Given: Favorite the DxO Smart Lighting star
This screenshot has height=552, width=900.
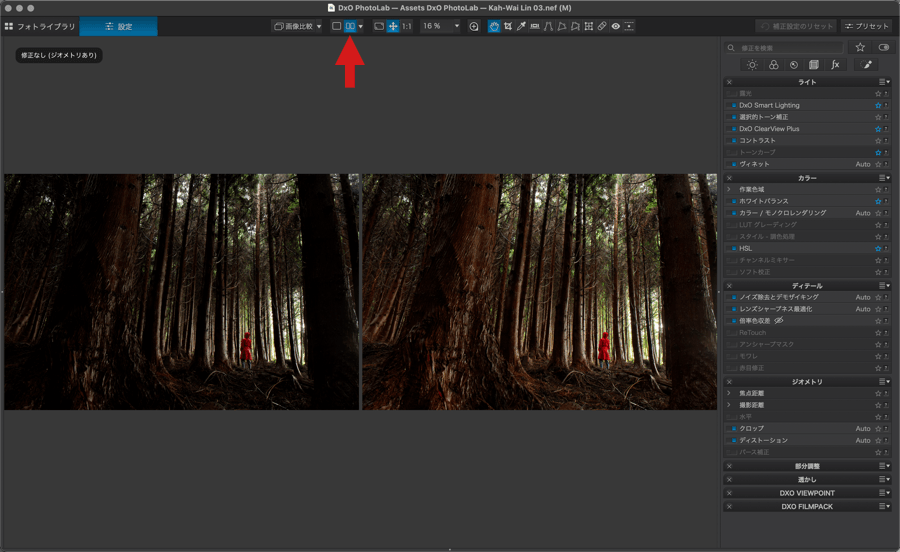Looking at the screenshot, I should [878, 106].
